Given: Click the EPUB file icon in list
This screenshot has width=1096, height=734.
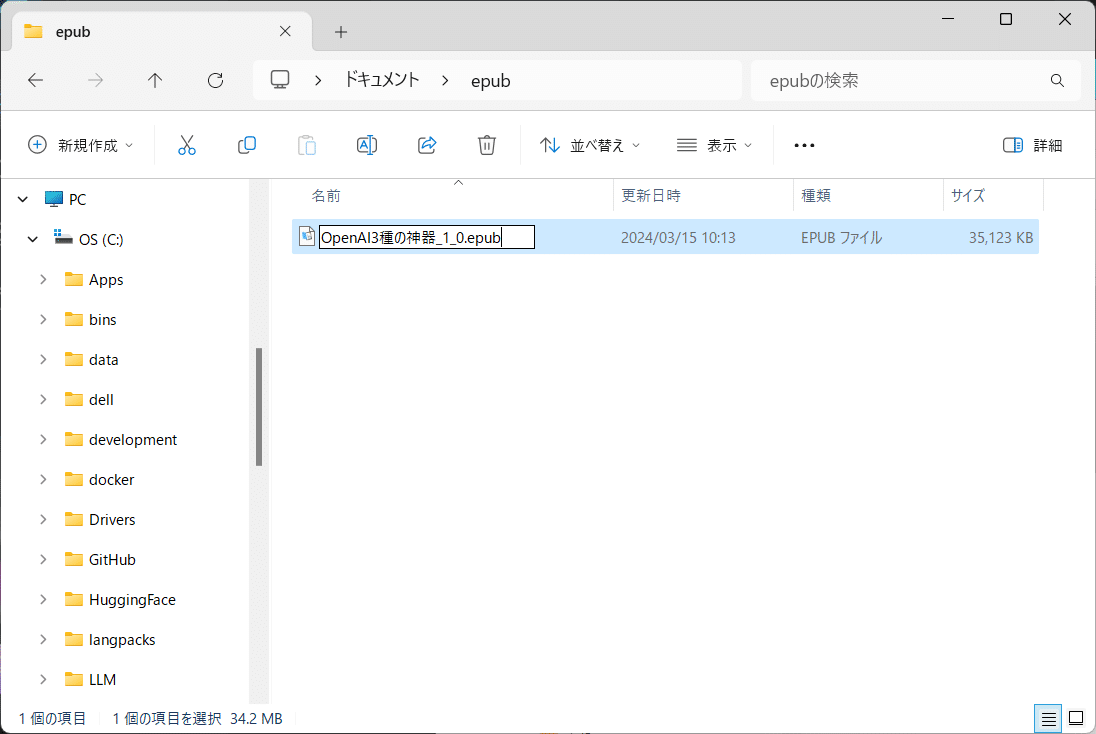Looking at the screenshot, I should coord(307,236).
